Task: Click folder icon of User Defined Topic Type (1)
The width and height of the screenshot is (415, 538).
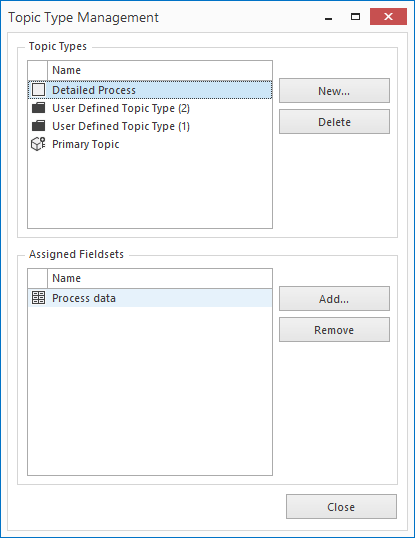Action: click(38, 126)
